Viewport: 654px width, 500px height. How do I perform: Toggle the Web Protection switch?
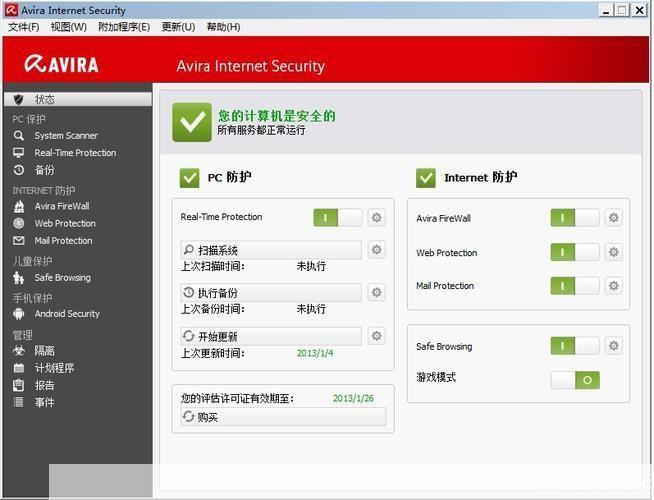click(575, 252)
